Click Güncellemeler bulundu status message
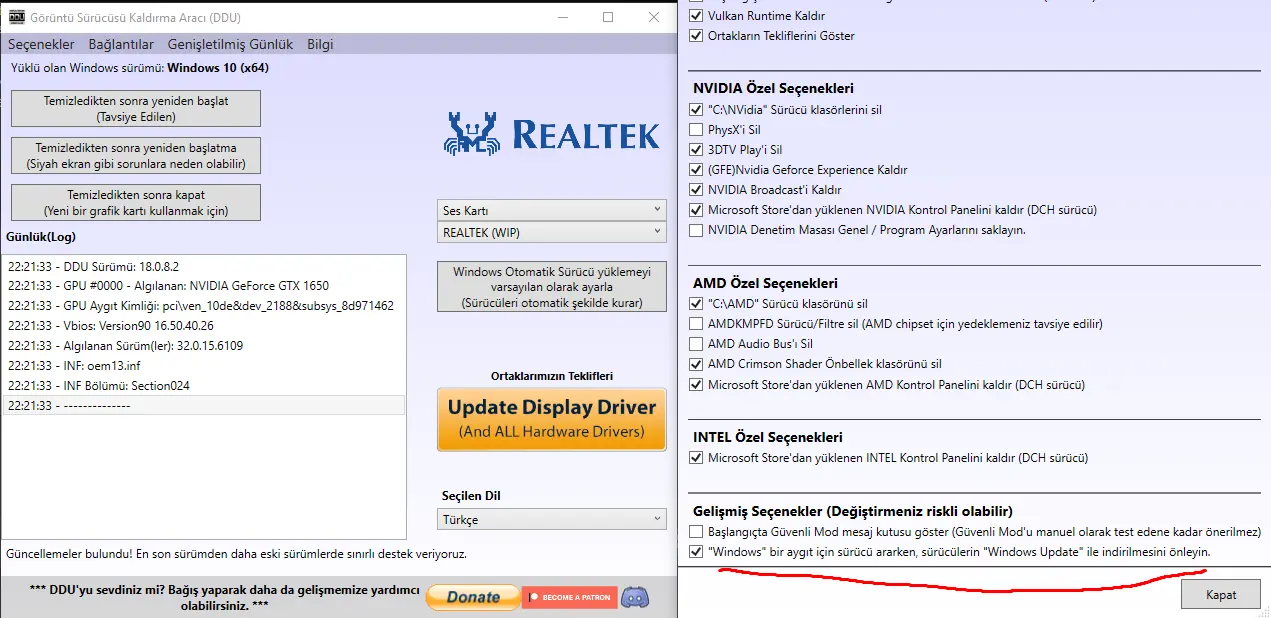This screenshot has height=618, width=1271. tap(236, 553)
